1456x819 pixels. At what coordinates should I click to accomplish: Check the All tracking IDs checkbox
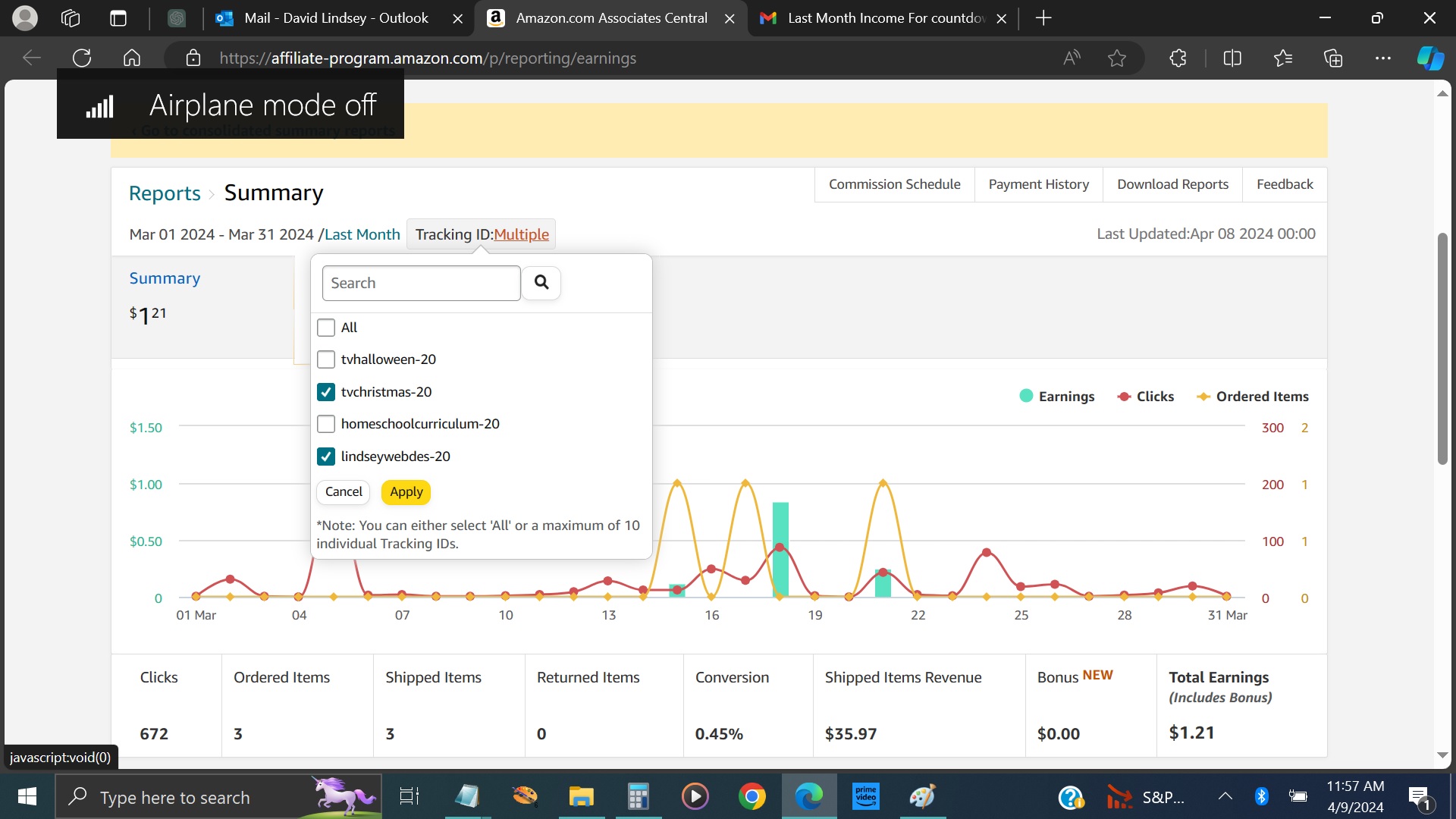click(x=326, y=328)
